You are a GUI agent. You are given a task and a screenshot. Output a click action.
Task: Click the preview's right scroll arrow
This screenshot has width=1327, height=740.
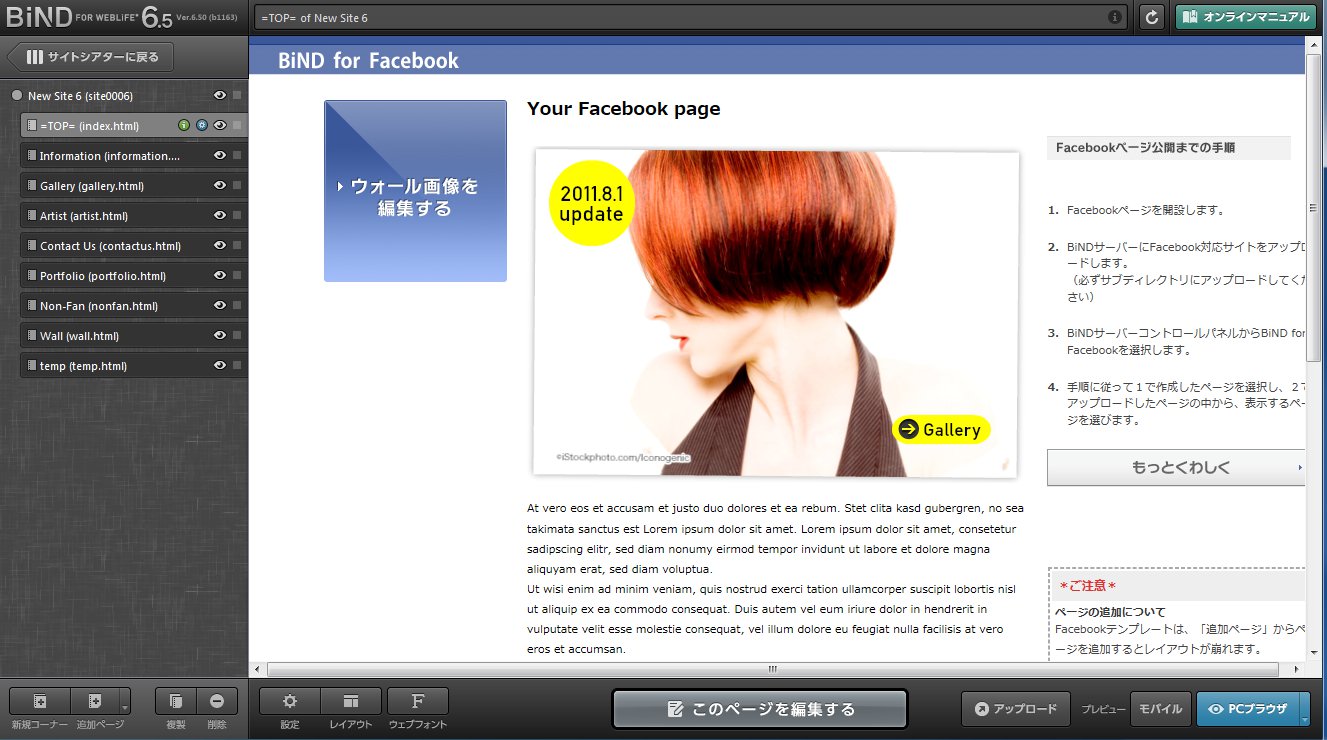[x=1296, y=669]
